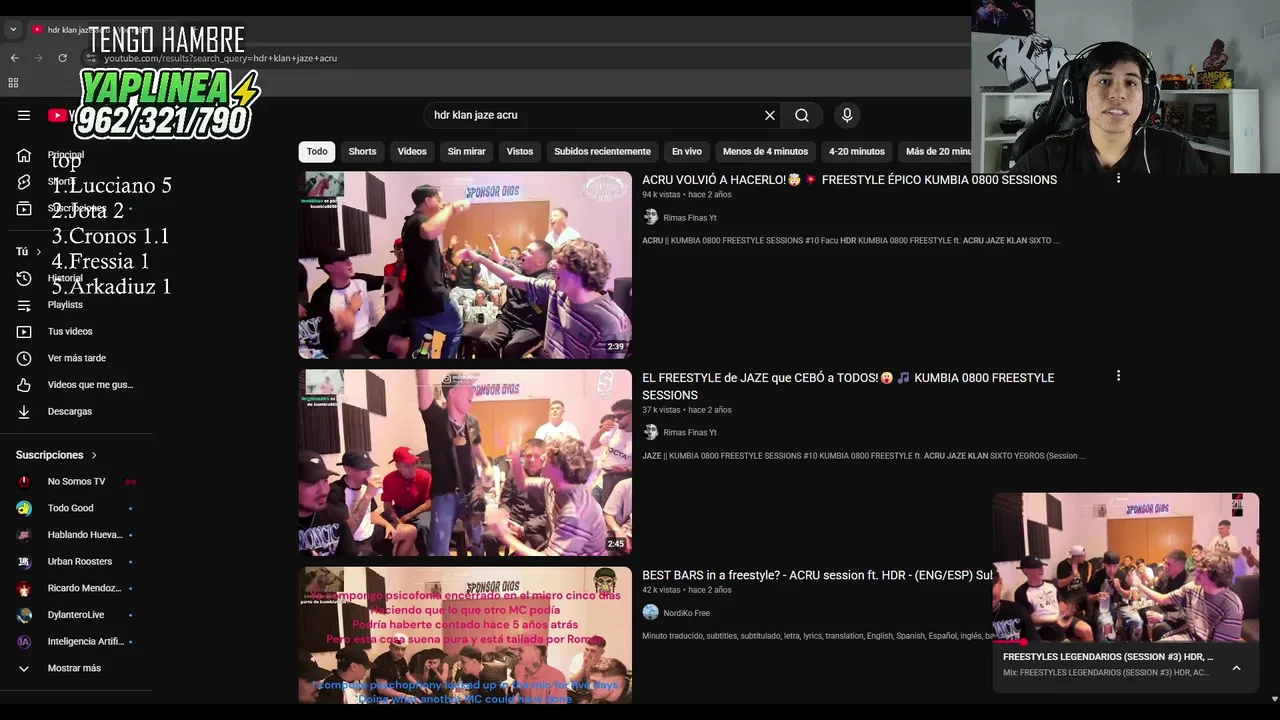Open BEST BARS in a freestyle title
This screenshot has height=720, width=1280.
pos(817,576)
